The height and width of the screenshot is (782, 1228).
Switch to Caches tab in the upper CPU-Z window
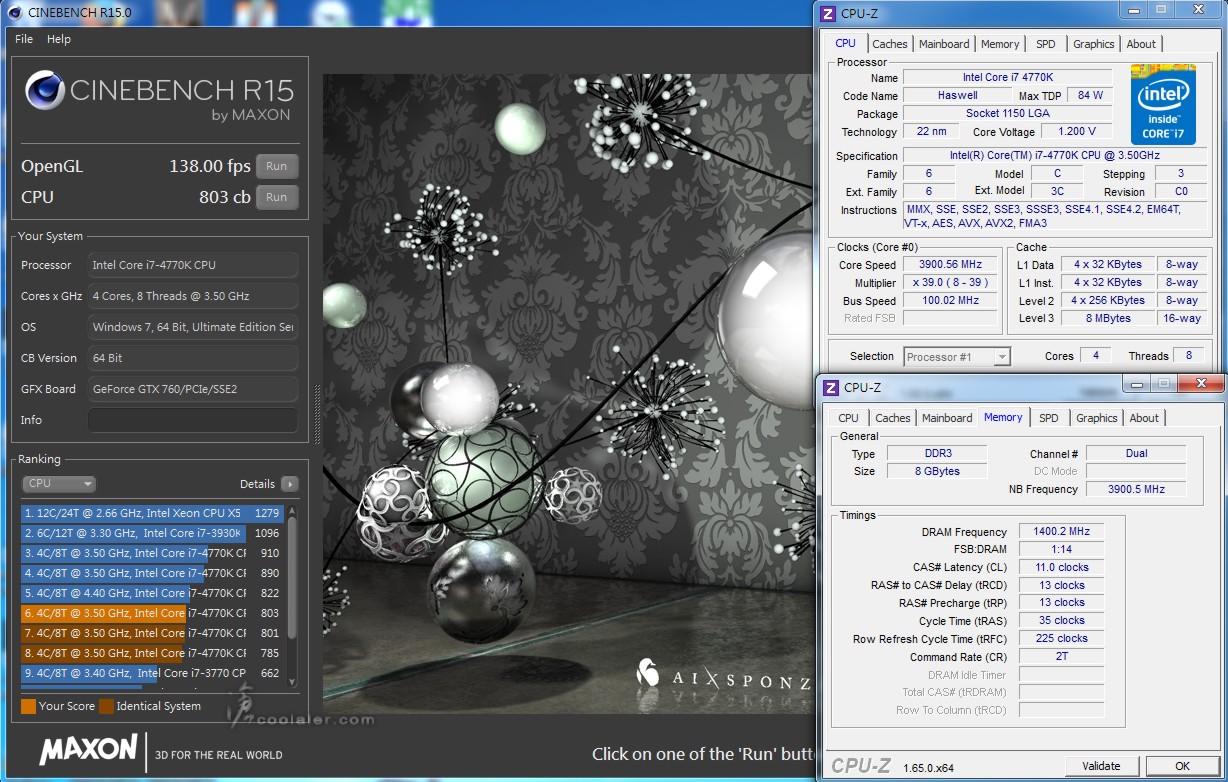tap(889, 44)
